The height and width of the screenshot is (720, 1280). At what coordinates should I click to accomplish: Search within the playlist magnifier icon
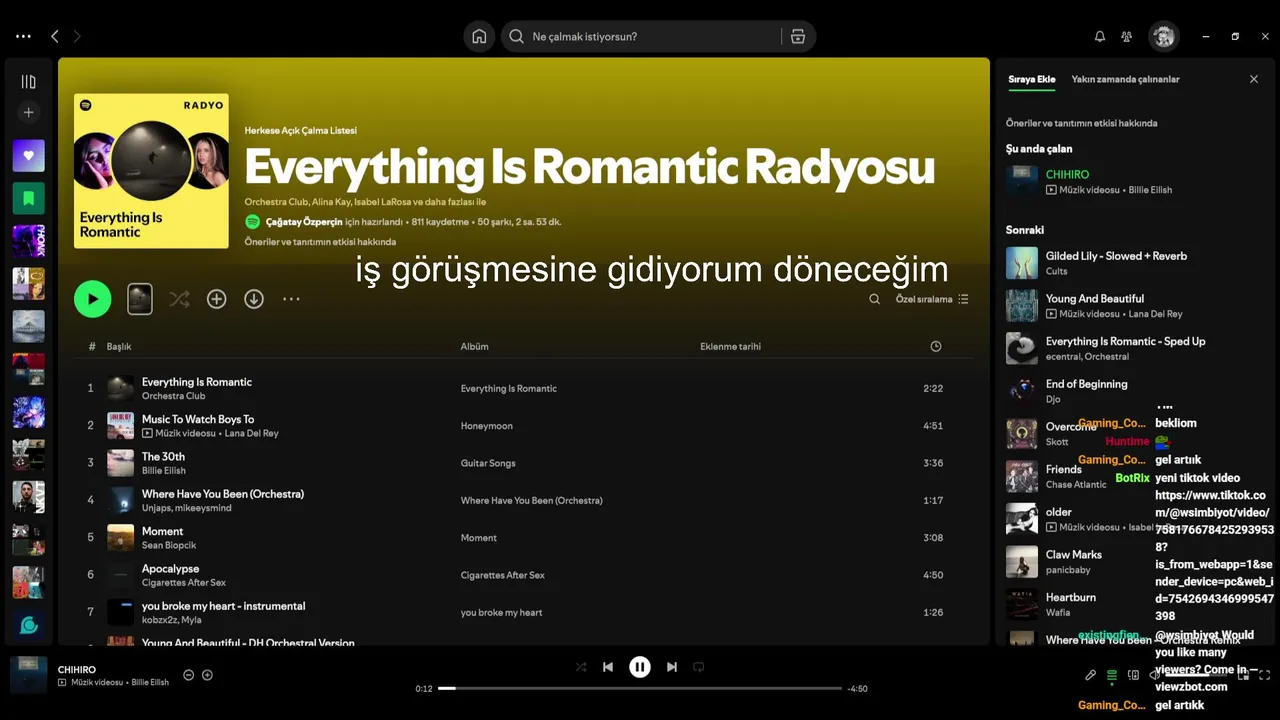click(875, 299)
